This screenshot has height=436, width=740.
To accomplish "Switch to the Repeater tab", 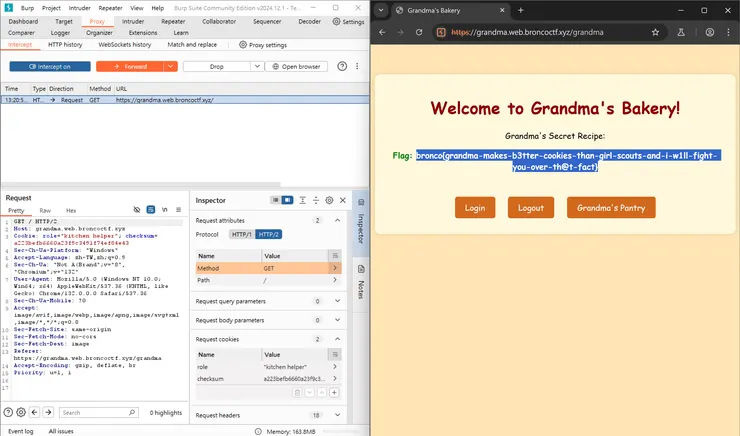I will pos(173,21).
